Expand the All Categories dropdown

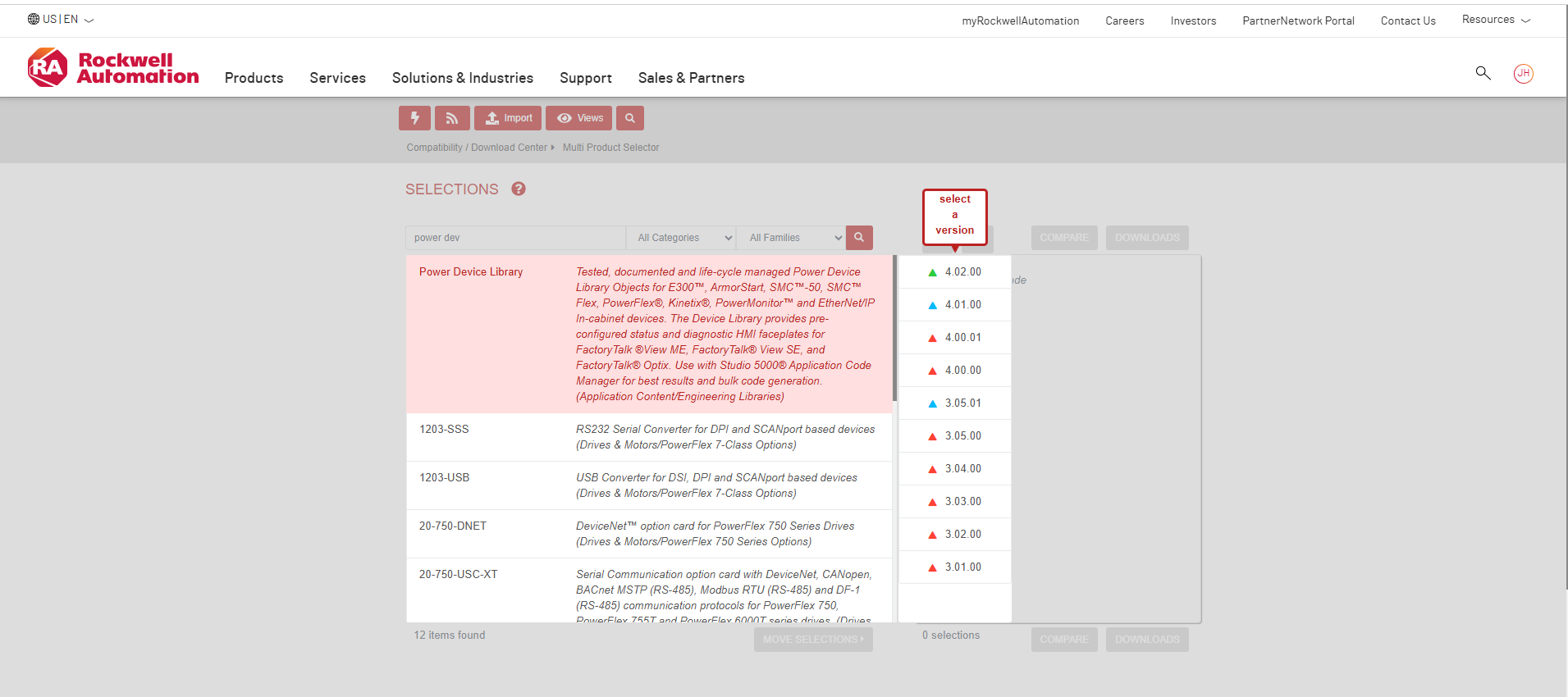(x=681, y=238)
